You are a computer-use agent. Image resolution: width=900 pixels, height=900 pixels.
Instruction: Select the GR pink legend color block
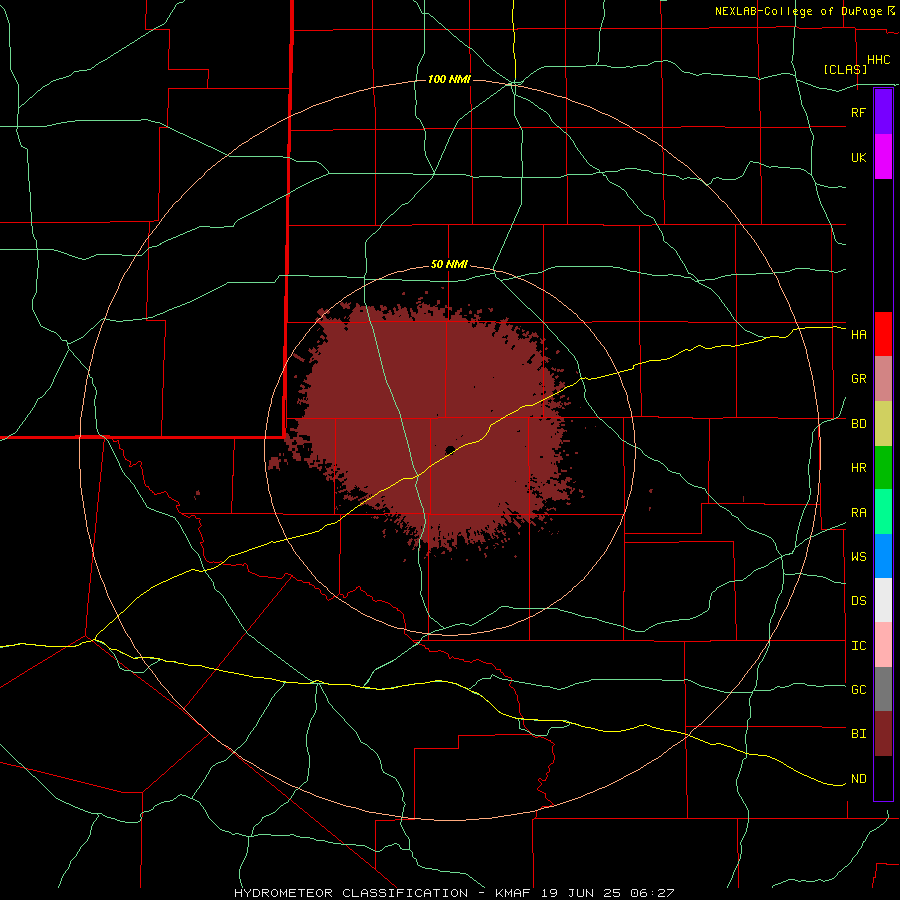coord(883,379)
